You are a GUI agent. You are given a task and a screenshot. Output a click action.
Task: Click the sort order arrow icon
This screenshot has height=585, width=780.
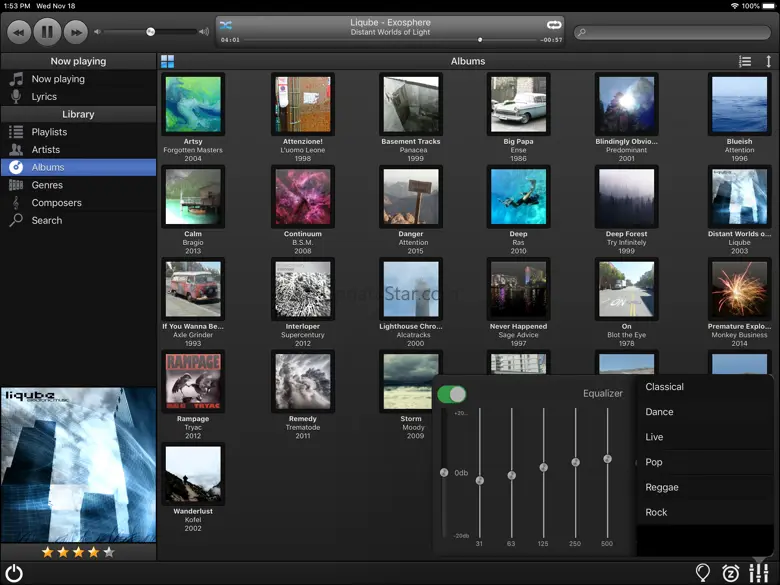tap(768, 61)
